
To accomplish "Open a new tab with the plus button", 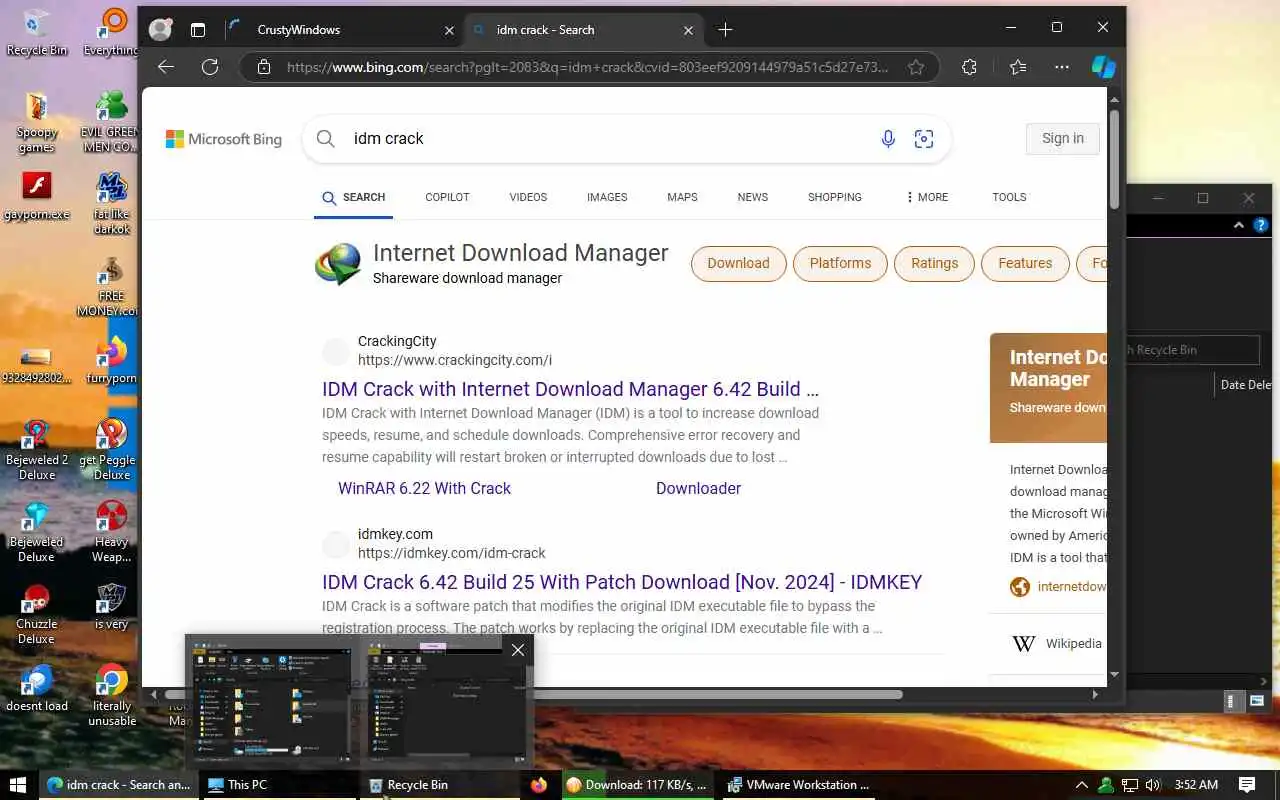I will (x=725, y=30).
